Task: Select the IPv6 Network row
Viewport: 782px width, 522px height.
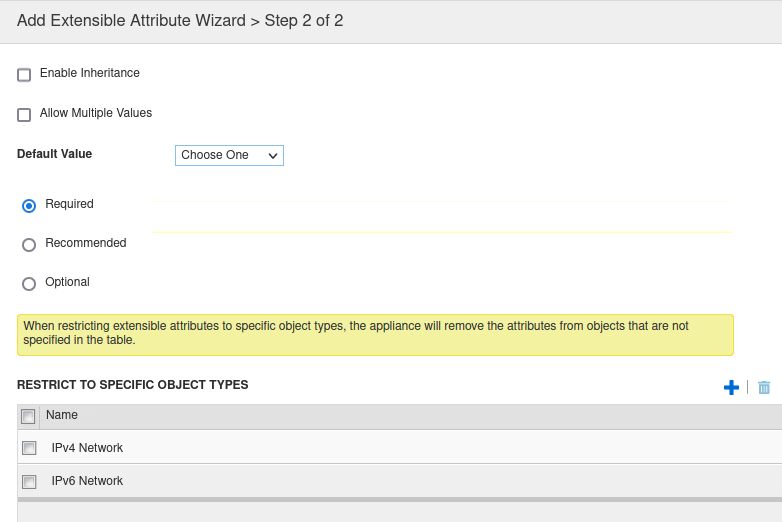Action: tap(87, 481)
